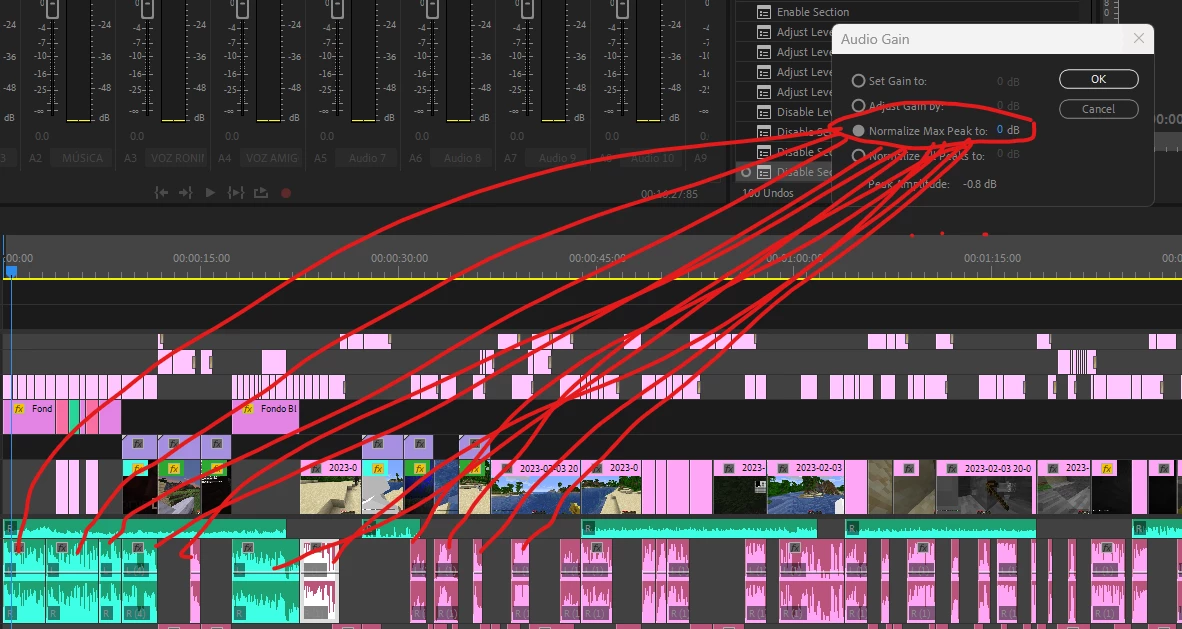
Task: Select the Fond clip at timeline start
Action: click(x=30, y=417)
